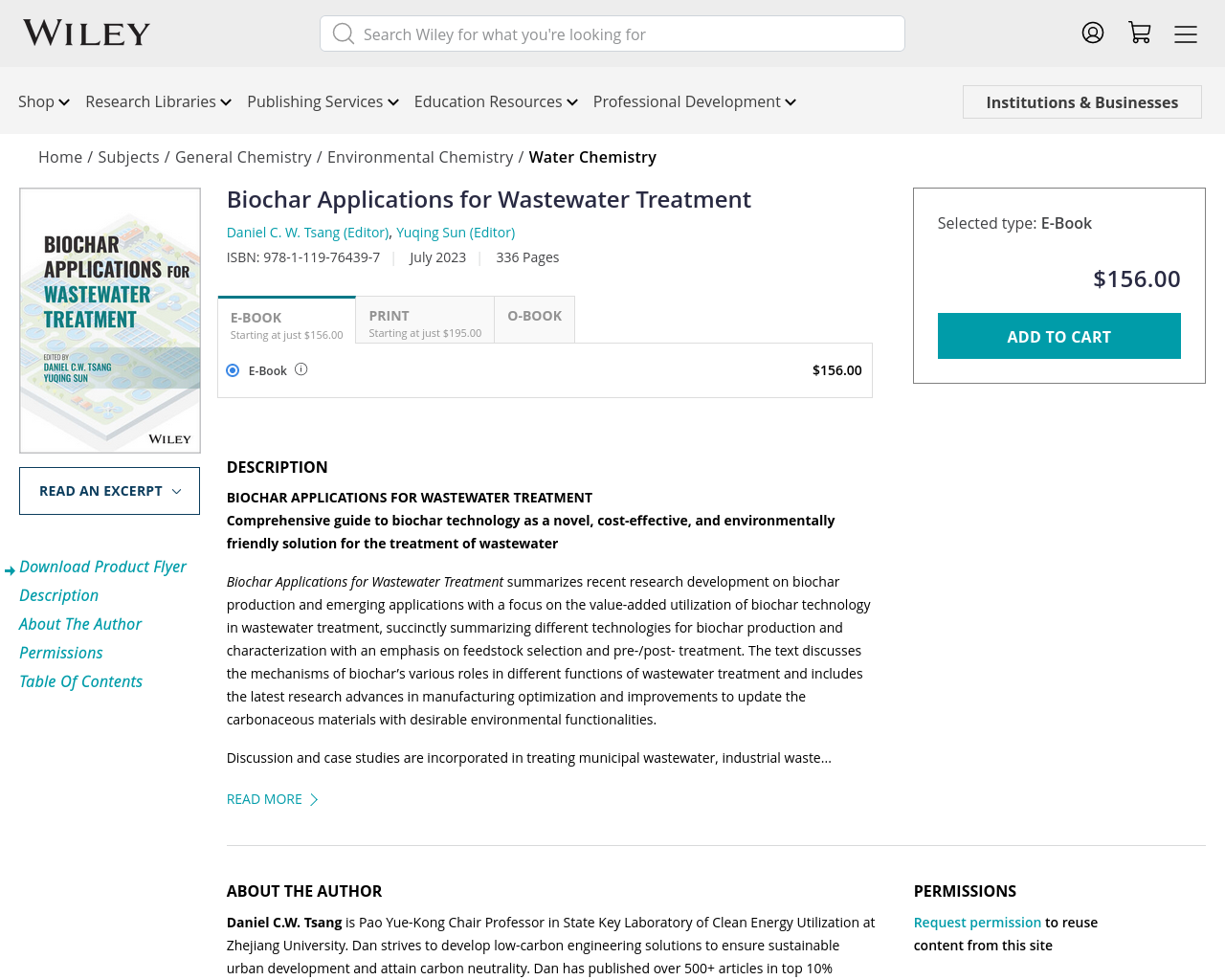Click the Wiley logo
Viewport: 1225px width, 980px height.
click(87, 33)
